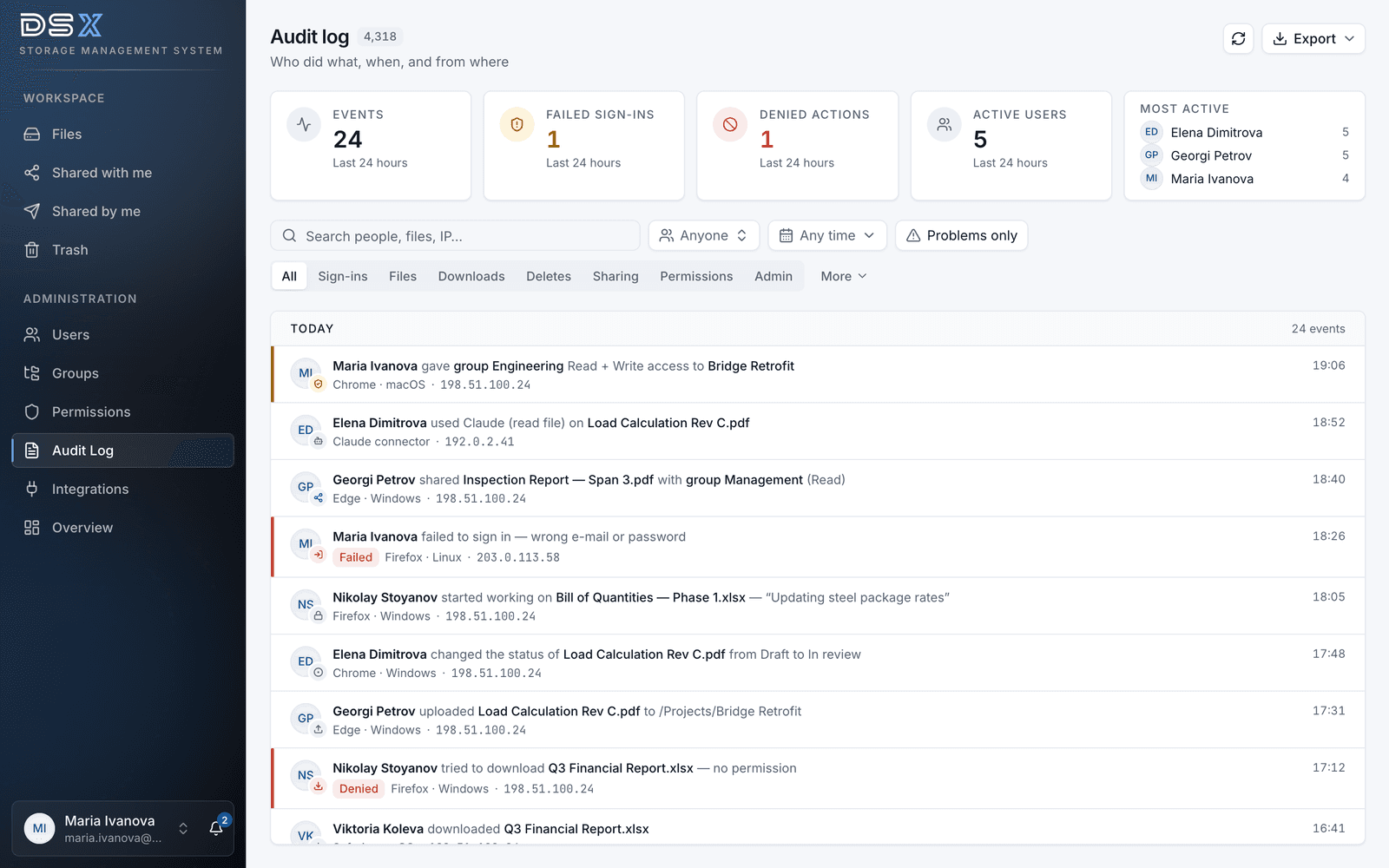Open the Anyone user filter
The image size is (1389, 868).
click(703, 235)
